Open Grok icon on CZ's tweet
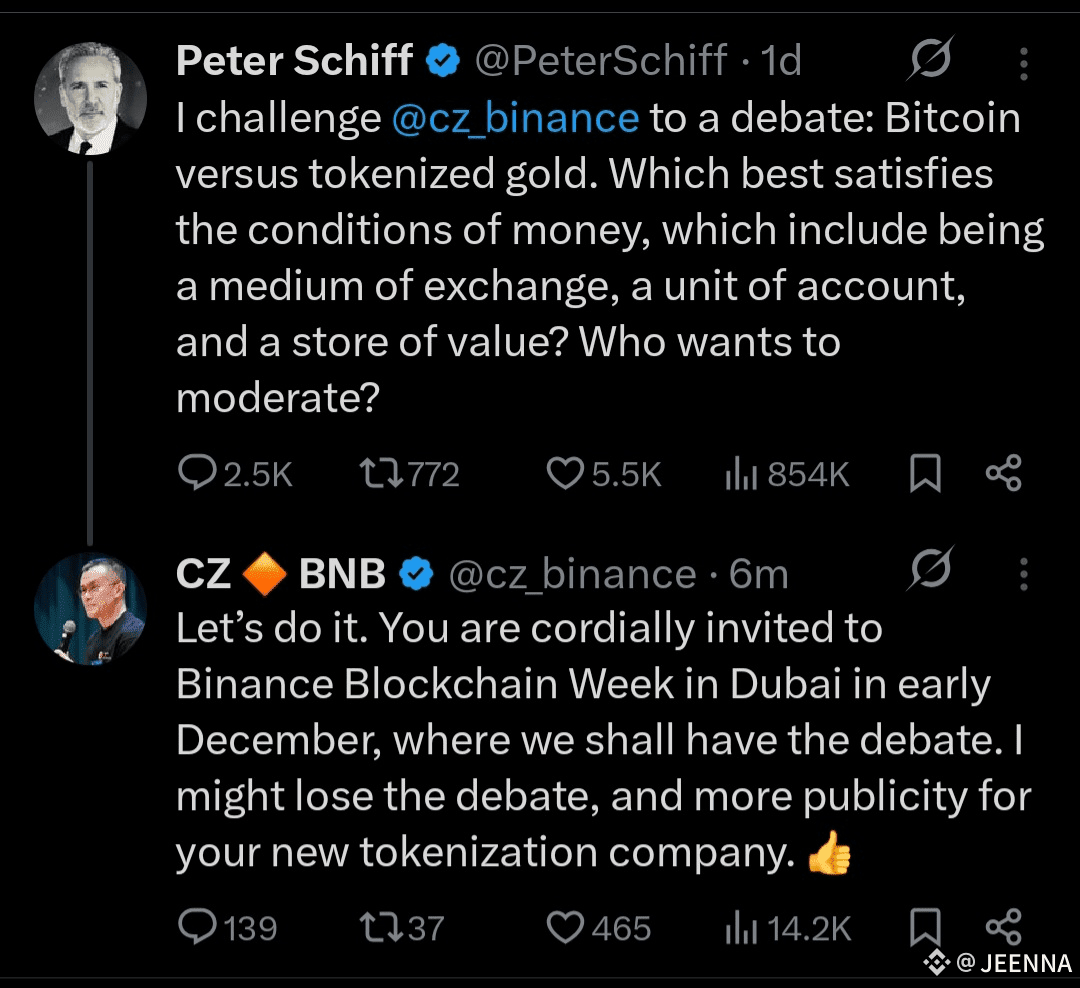Image resolution: width=1080 pixels, height=988 pixels. pyautogui.click(x=931, y=573)
